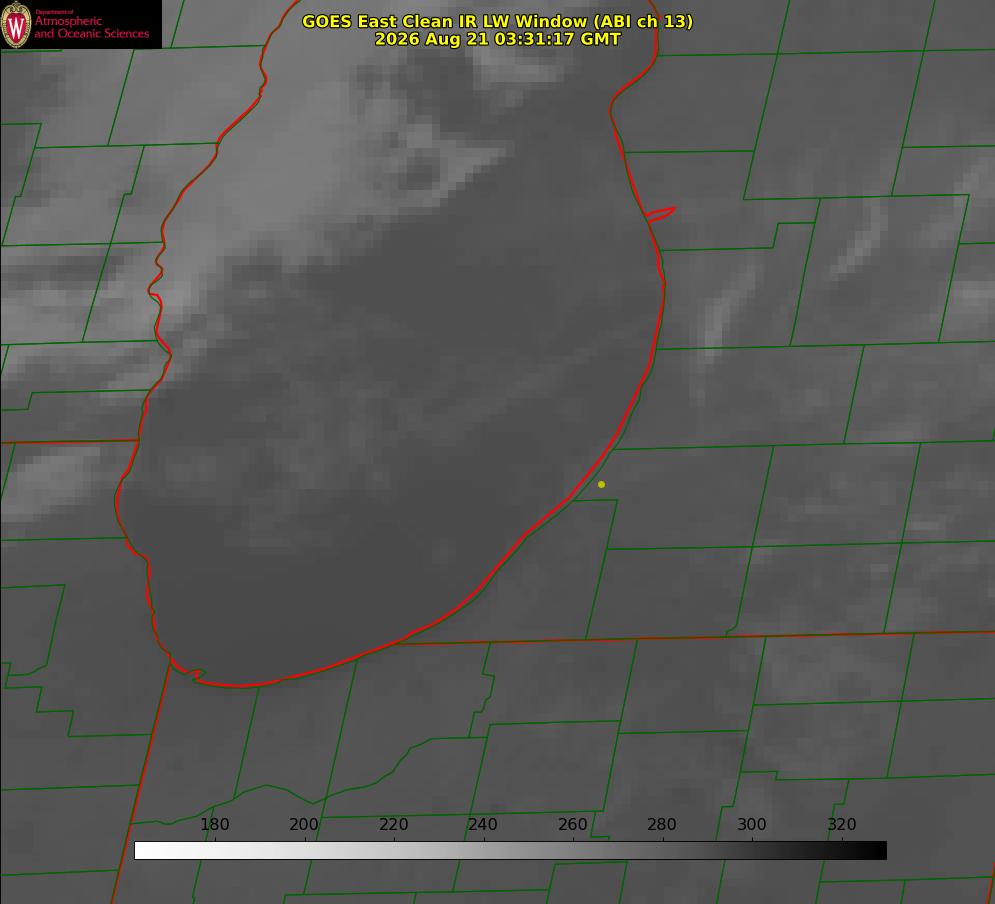Image resolution: width=995 pixels, height=904 pixels.
Task: Click the yellow dot location marker
Action: (601, 484)
